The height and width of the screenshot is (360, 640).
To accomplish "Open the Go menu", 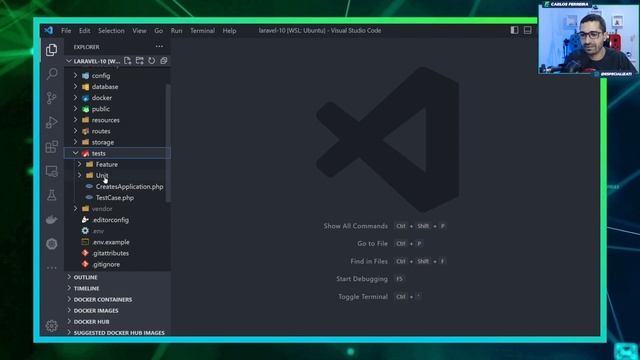I will click(158, 31).
